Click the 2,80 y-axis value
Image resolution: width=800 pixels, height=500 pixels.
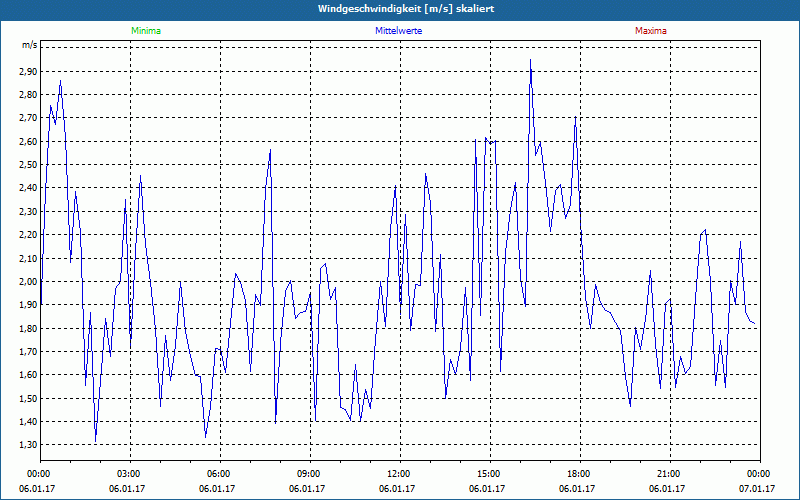(29, 94)
